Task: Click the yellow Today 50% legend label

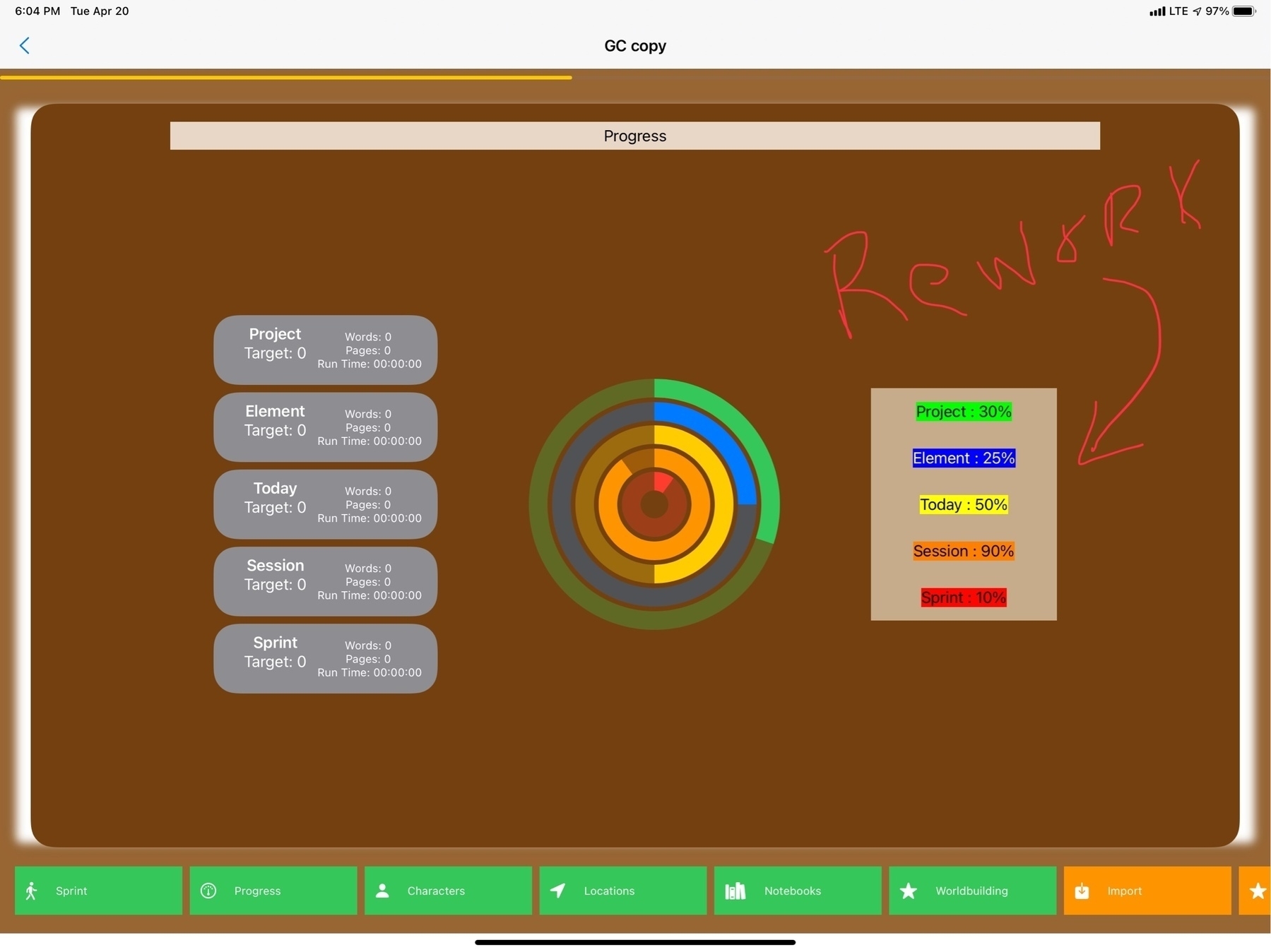Action: (x=963, y=505)
